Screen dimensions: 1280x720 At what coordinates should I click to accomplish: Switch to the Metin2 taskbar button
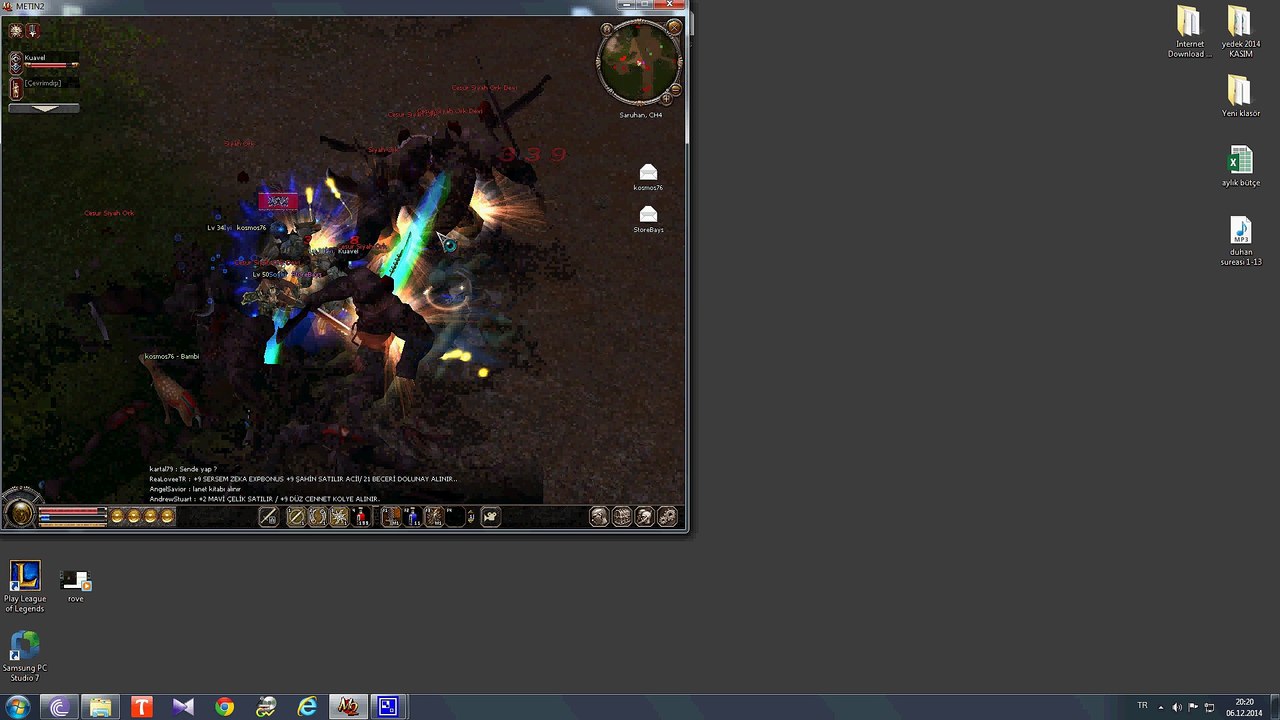click(347, 707)
